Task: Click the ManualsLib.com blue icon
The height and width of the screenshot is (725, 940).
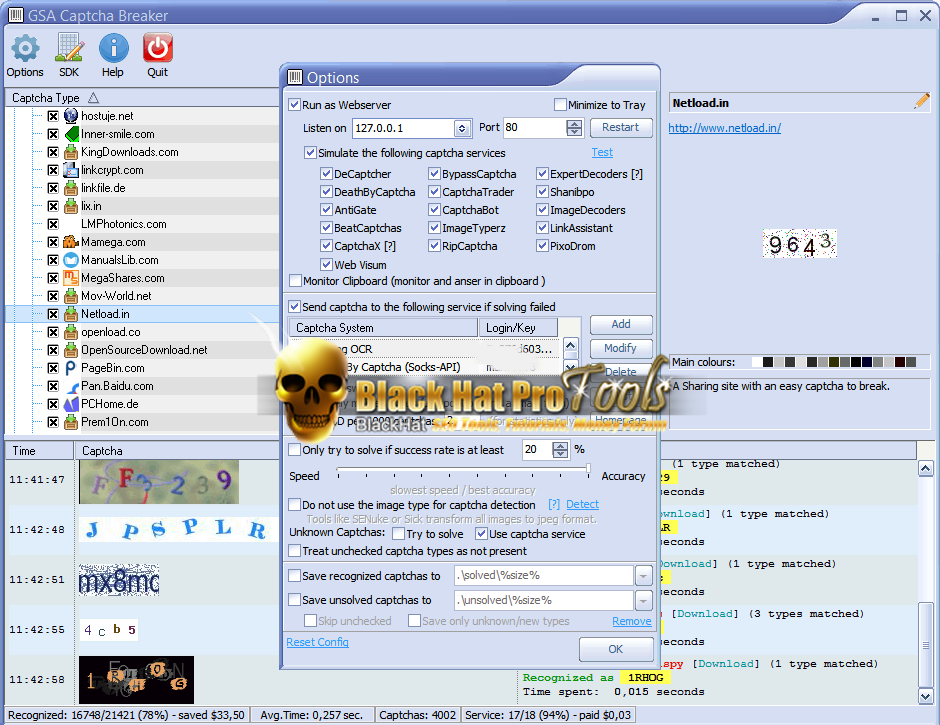Action: (71, 260)
